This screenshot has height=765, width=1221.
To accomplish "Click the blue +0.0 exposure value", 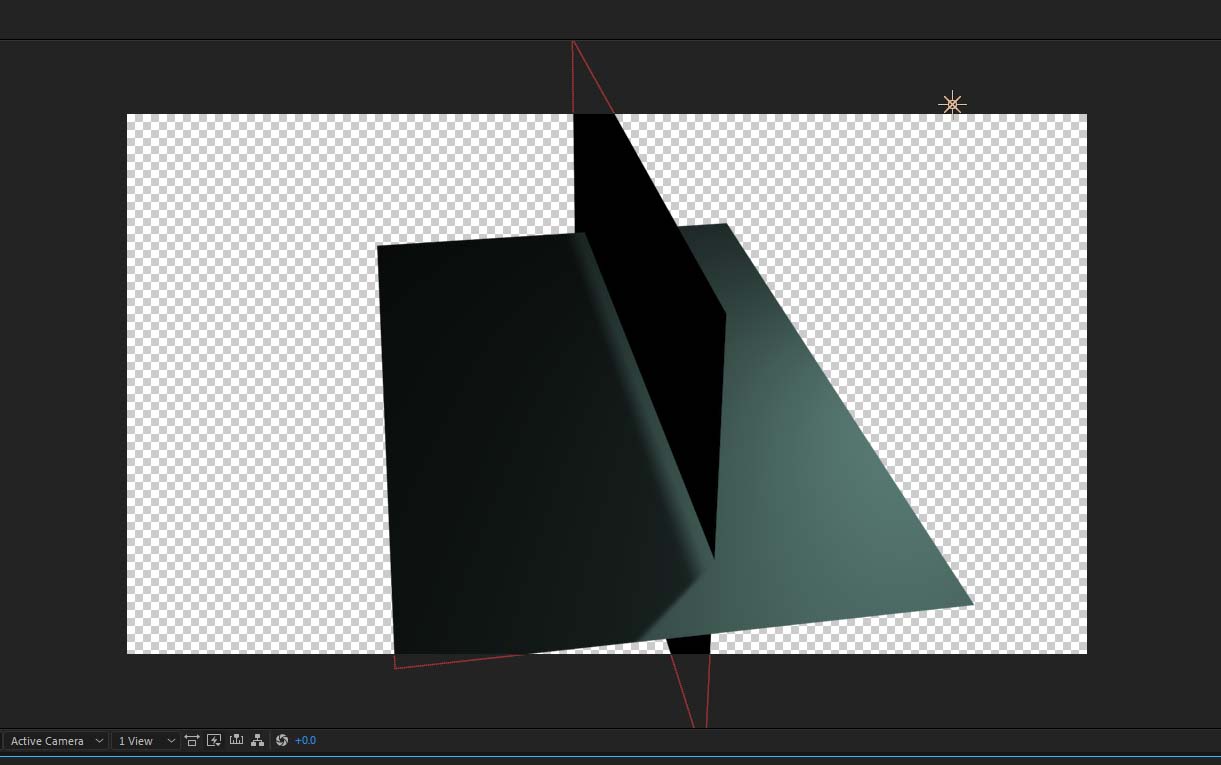I will tap(305, 740).
